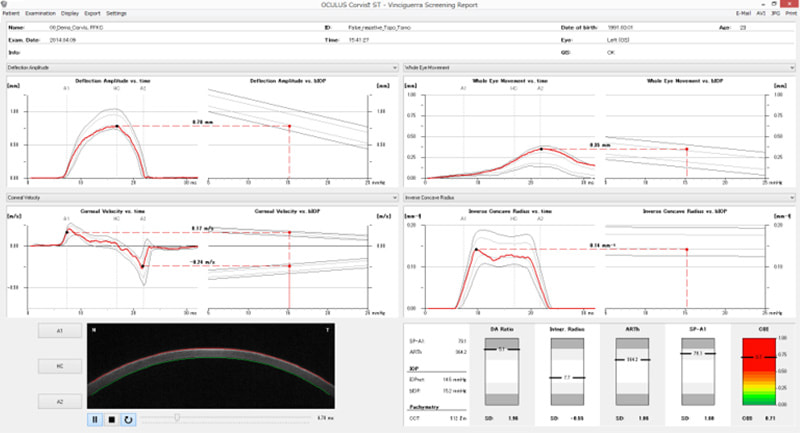Click the SP-A1 deviation bar
Screen dimensions: 800x433
697,371
